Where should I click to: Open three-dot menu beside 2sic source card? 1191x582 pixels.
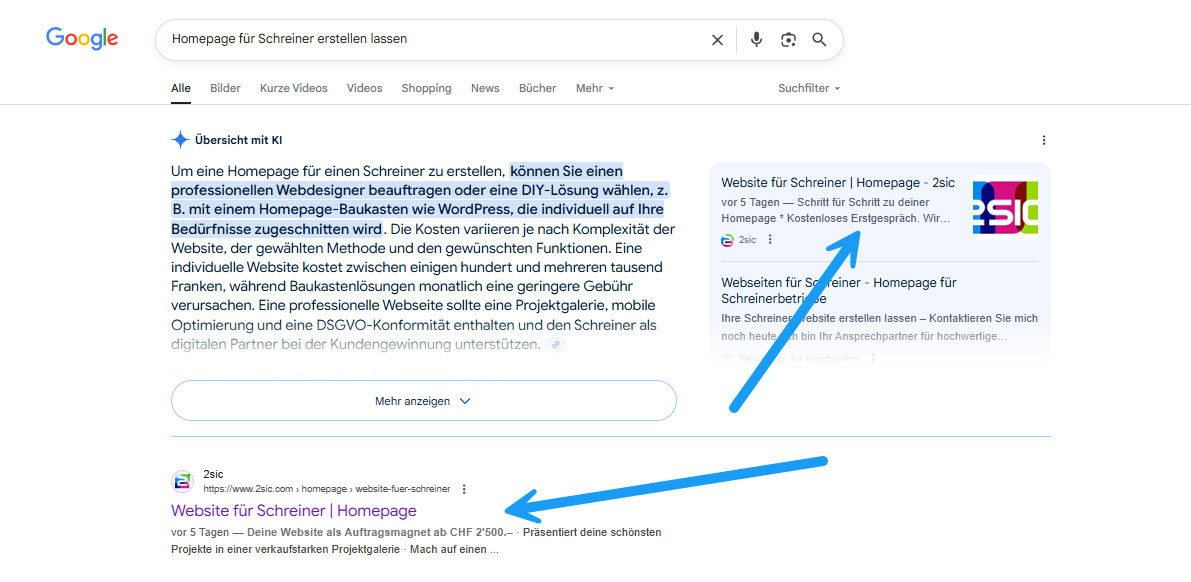(x=770, y=239)
